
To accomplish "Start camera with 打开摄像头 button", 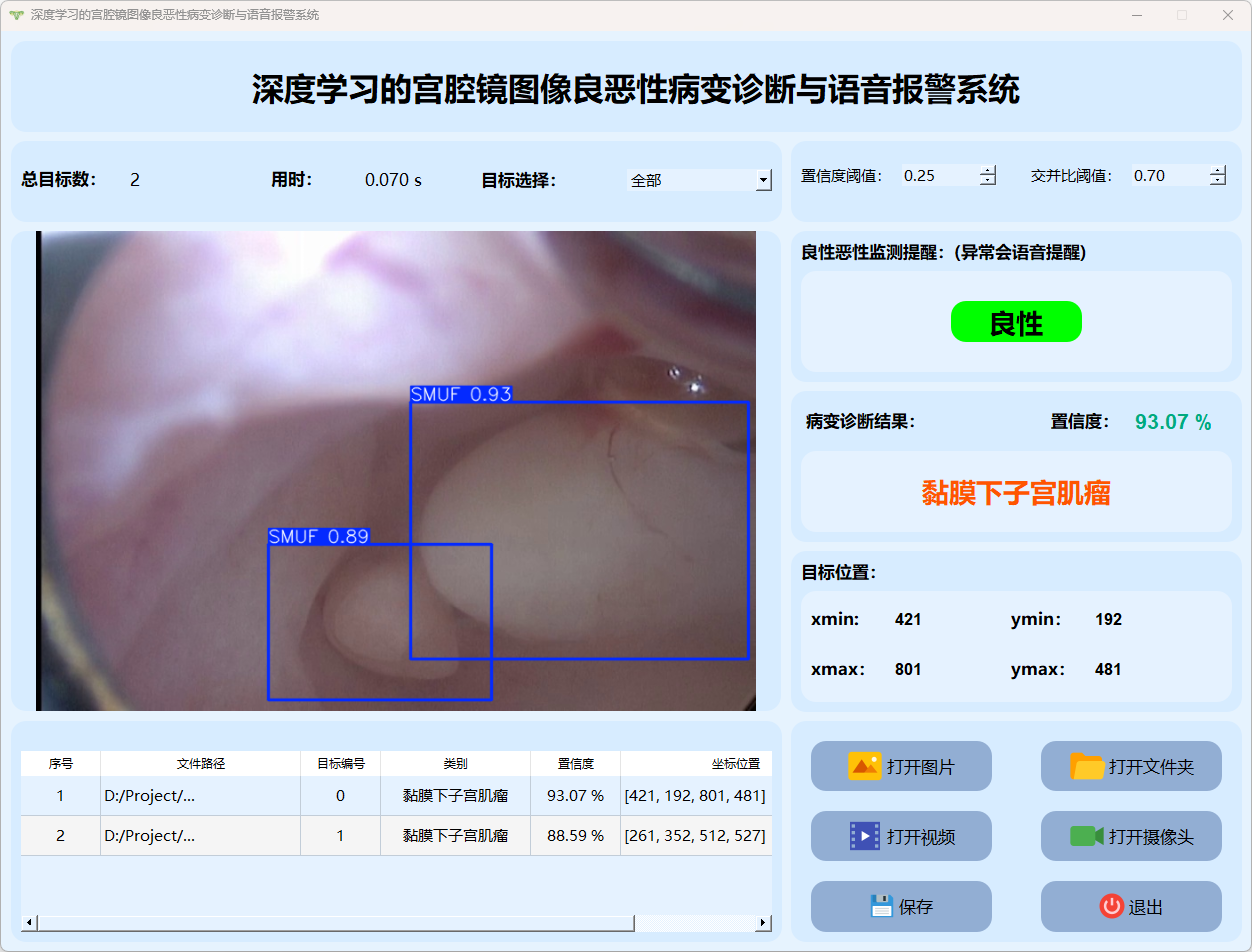I will 1131,836.
